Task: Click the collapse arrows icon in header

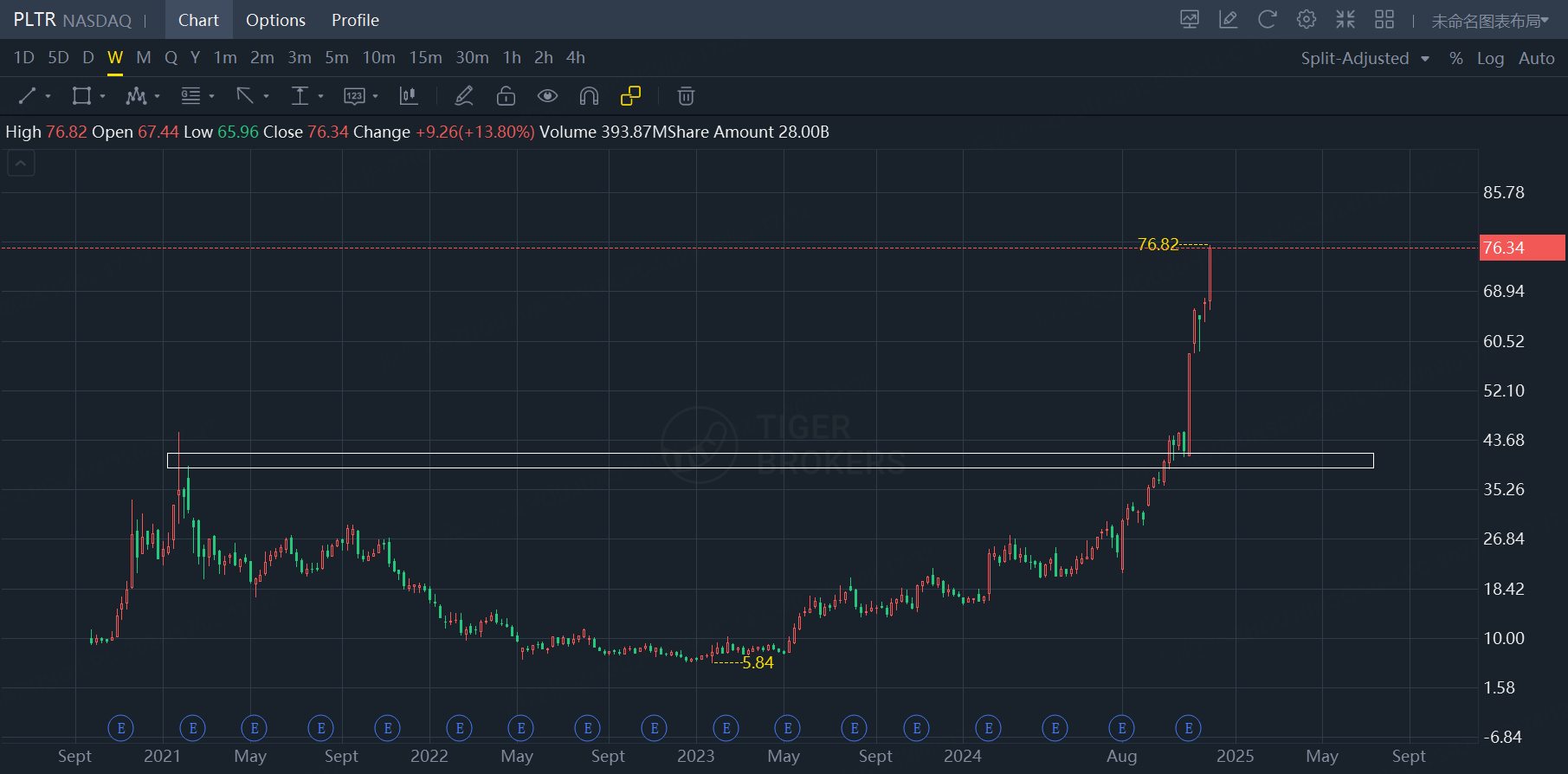Action: click(1345, 19)
